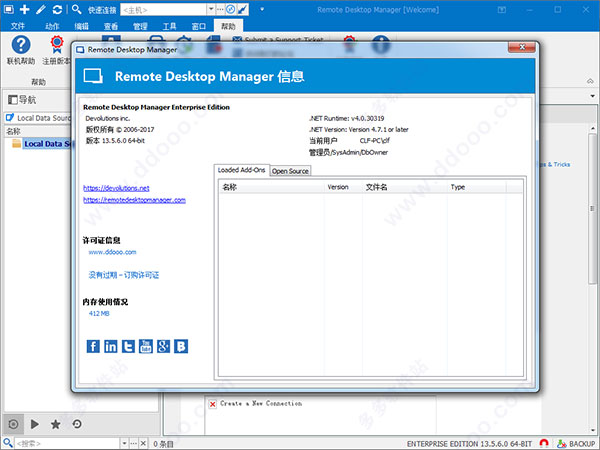Switch to the Open Source tab
600x450 pixels.
coord(290,171)
